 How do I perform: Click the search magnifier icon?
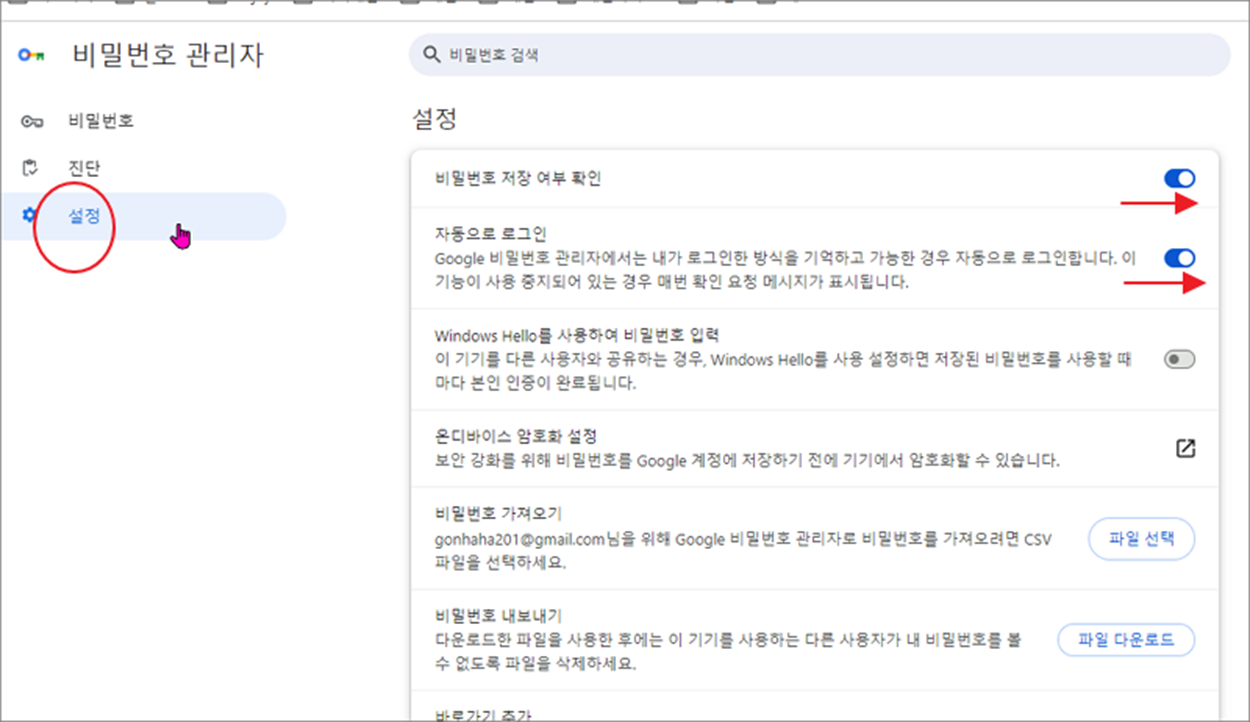[x=432, y=56]
